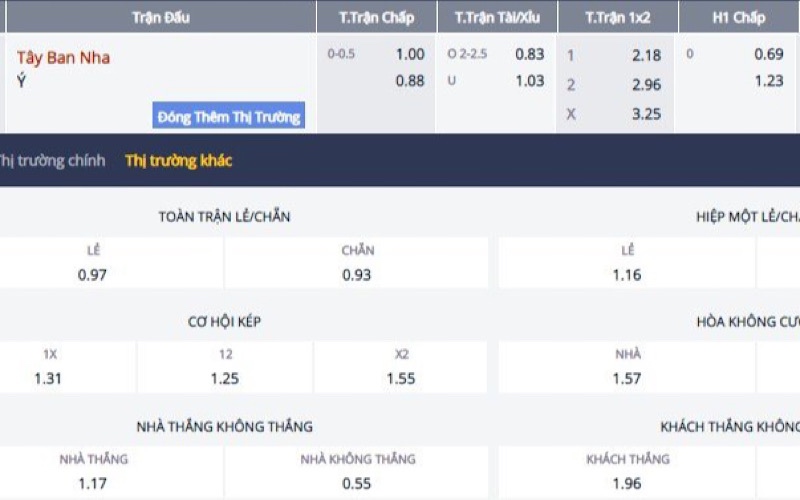The height and width of the screenshot is (500, 800).
Task: Choose 1x2 home win odds 2.18
Action: click(646, 56)
